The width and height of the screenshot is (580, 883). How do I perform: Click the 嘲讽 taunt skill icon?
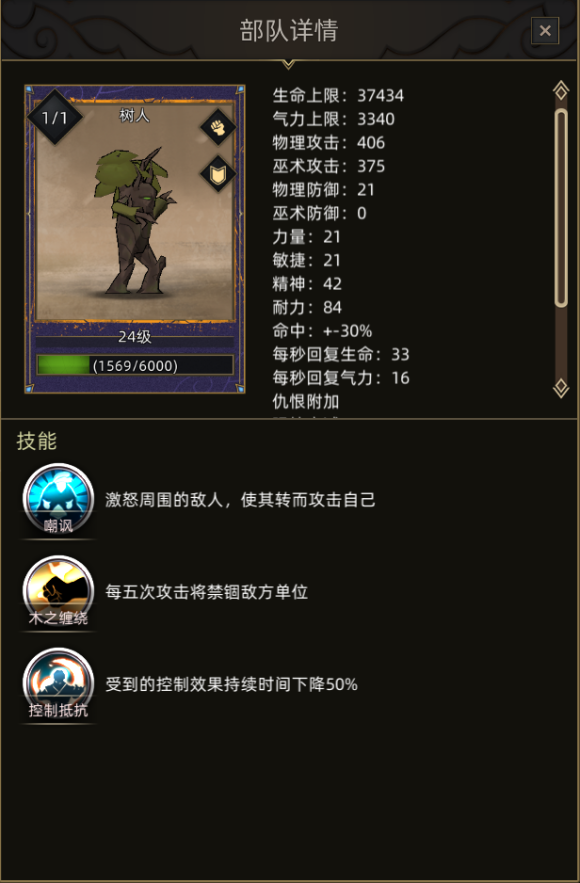coord(58,499)
